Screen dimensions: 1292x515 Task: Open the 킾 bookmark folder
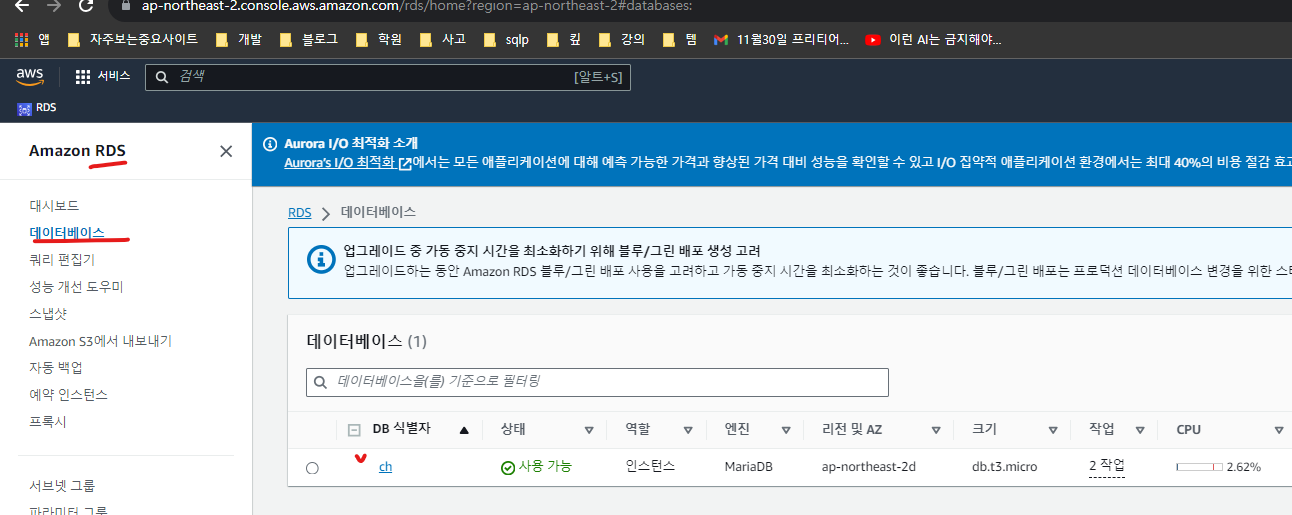(563, 40)
